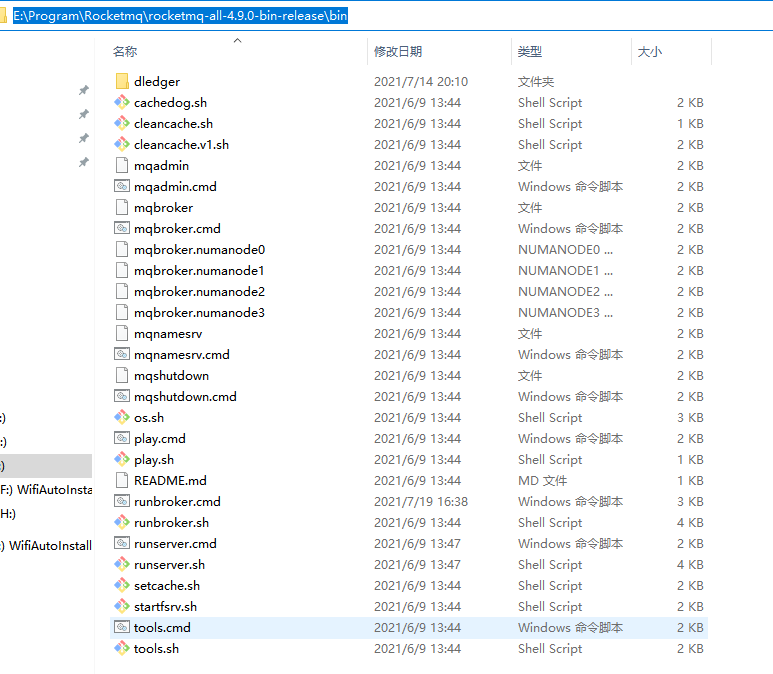Click sort direction arrow above 名称
Viewport: 773px width, 674px height.
238,40
